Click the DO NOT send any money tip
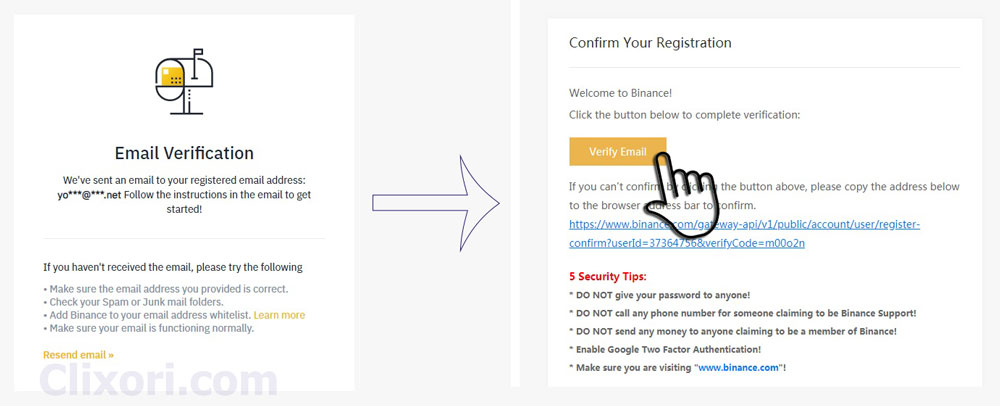 coord(732,331)
